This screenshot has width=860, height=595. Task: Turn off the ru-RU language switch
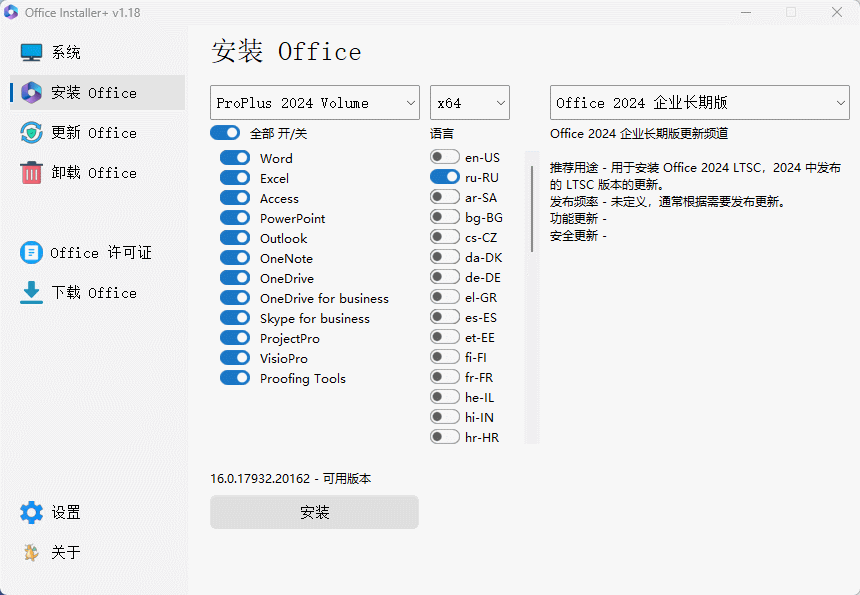tap(445, 177)
